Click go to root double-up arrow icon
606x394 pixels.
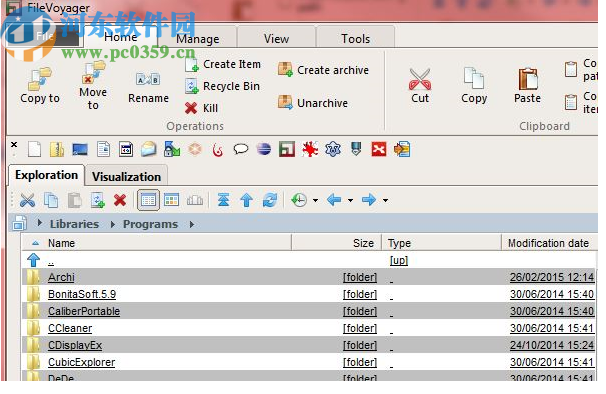(223, 200)
